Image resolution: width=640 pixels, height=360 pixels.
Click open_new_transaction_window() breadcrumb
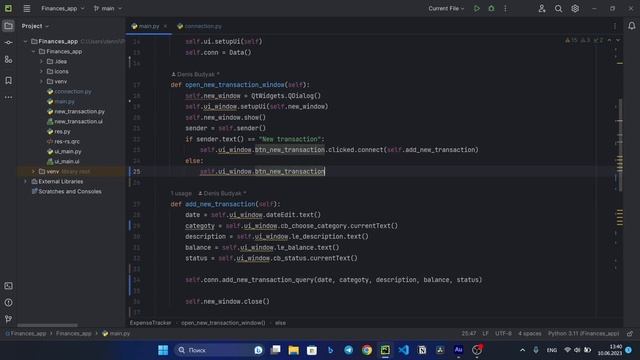click(x=223, y=323)
